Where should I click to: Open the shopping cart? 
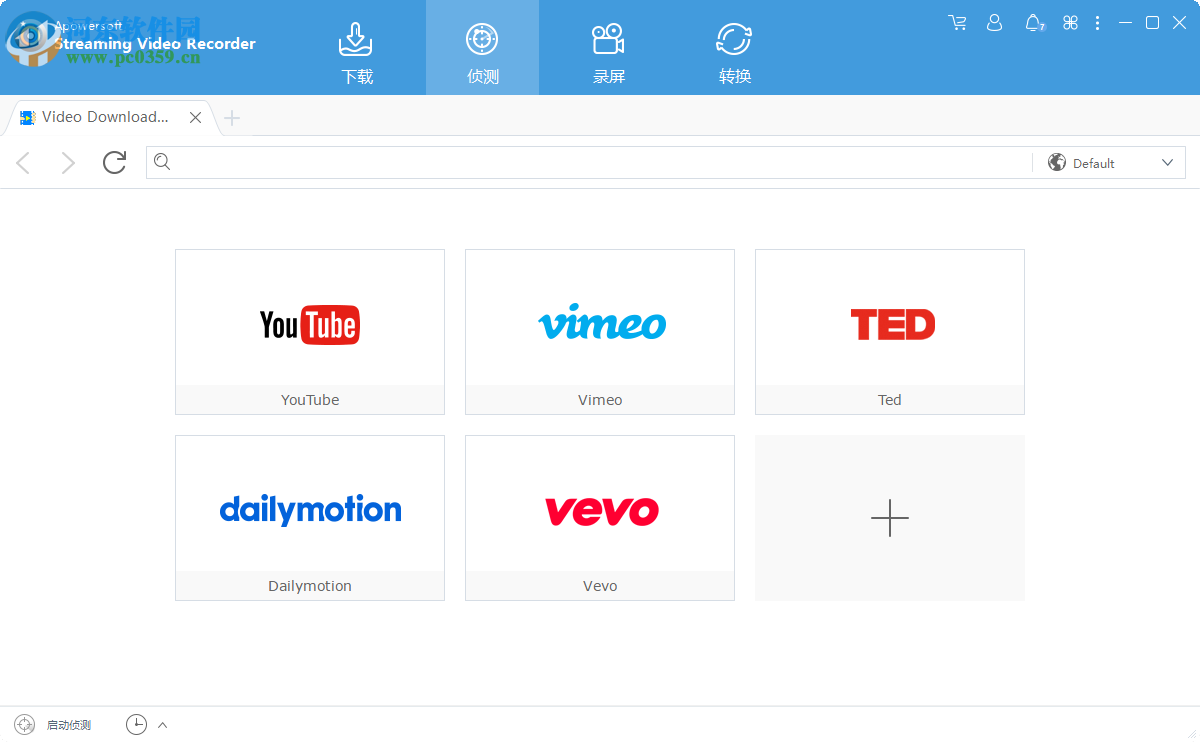coord(957,22)
